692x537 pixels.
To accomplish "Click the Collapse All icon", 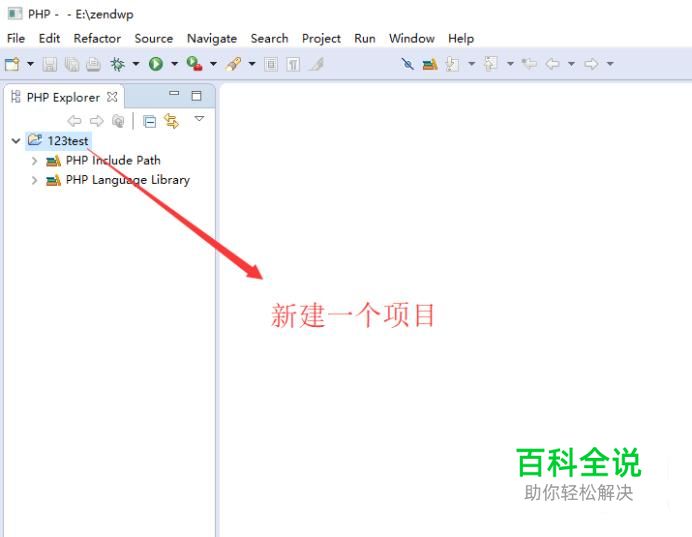I will point(150,121).
